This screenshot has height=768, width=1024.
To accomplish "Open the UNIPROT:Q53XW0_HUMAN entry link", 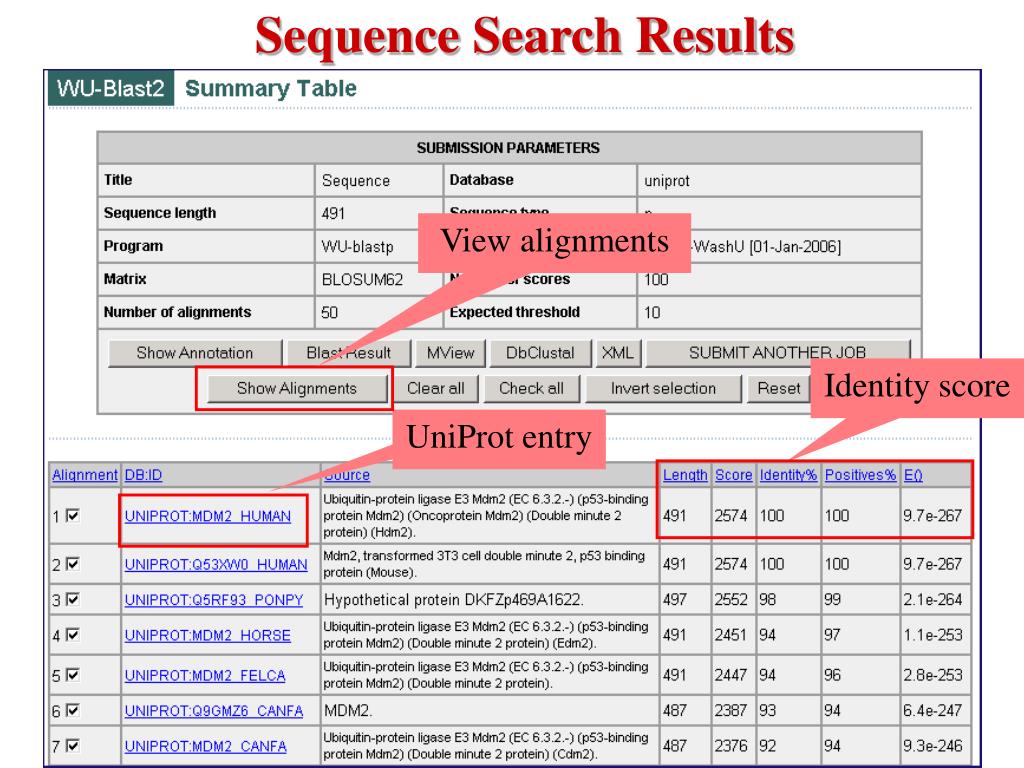I will point(216,564).
